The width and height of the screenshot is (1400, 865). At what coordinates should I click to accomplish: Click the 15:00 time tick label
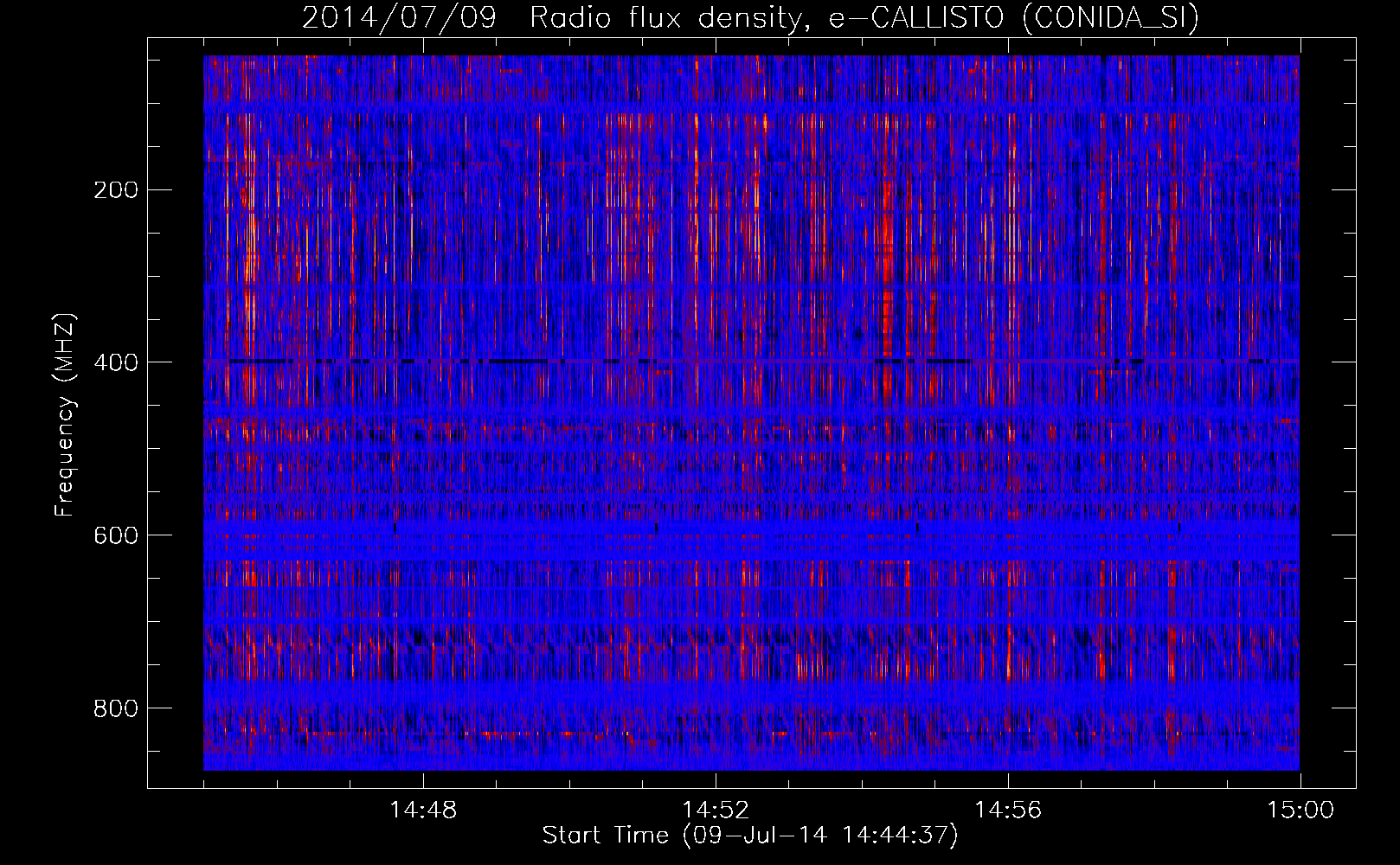[x=1300, y=811]
